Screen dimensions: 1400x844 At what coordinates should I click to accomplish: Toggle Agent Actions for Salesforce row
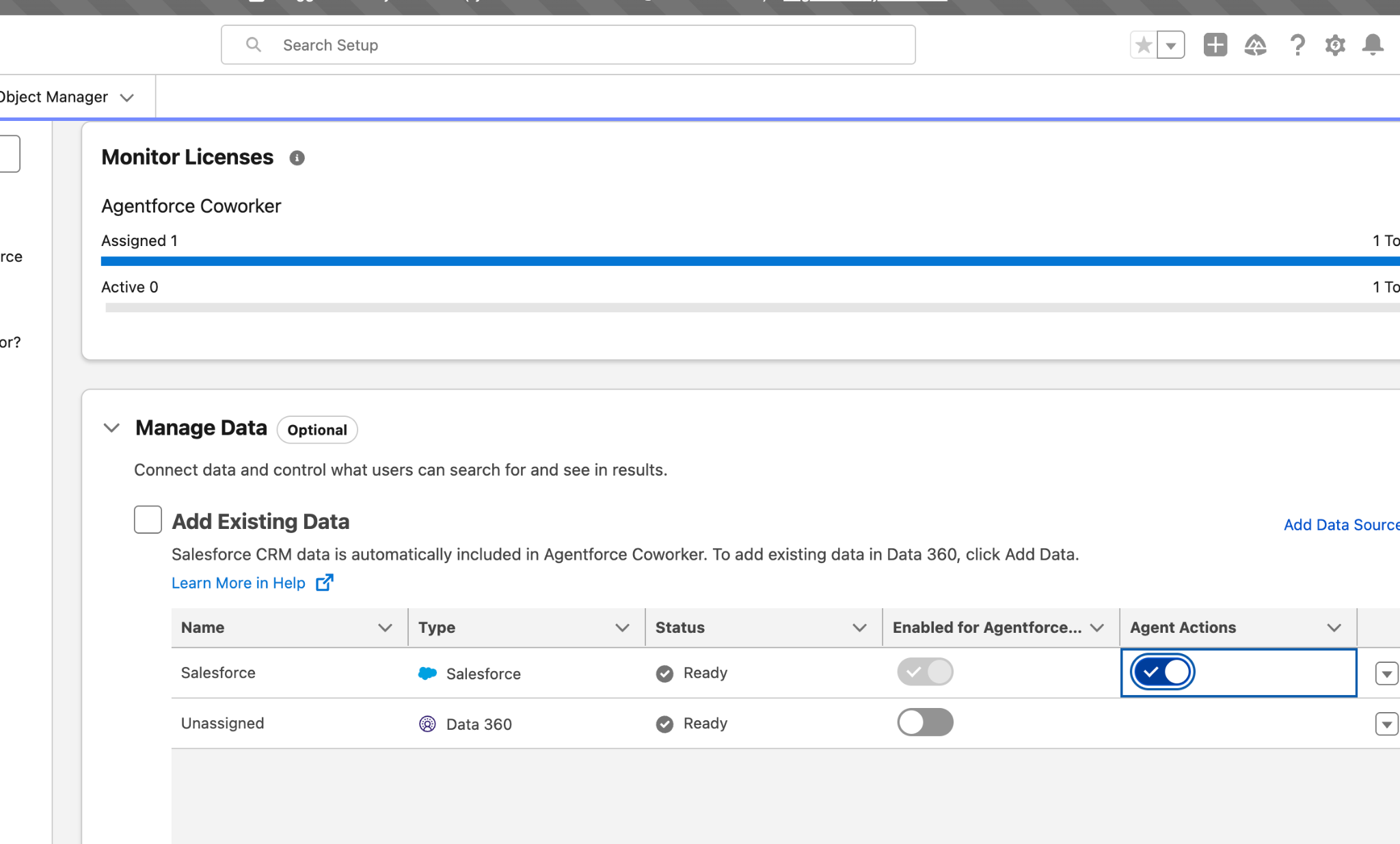[1162, 672]
